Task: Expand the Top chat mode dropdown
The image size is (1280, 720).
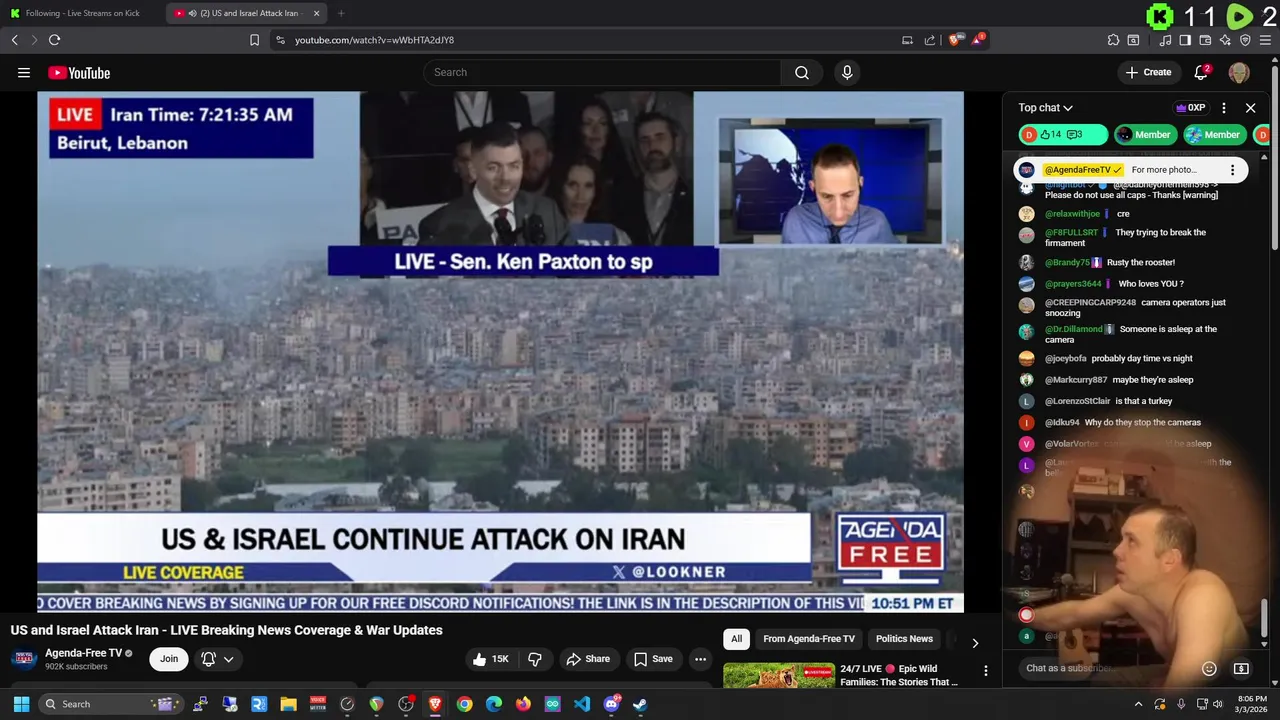Action: (x=1045, y=108)
